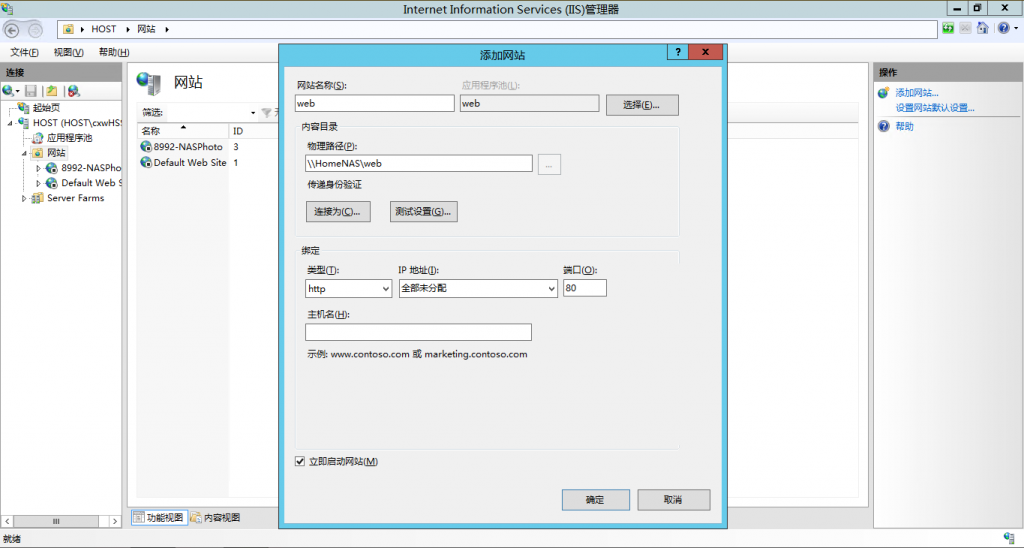Toggle the 立即启动网站 checkbox

click(300, 461)
